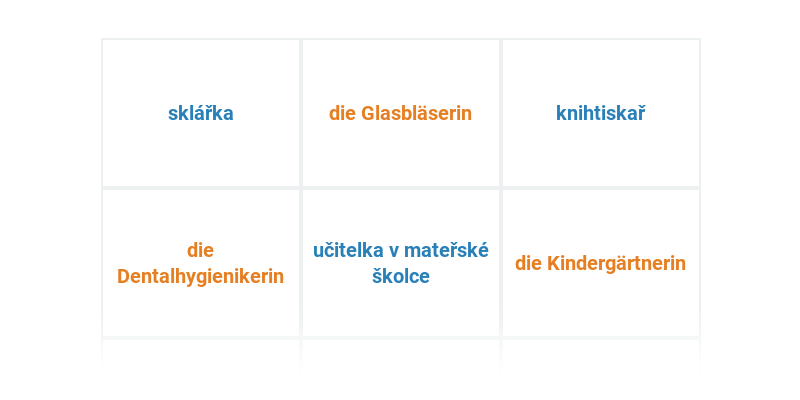
Task: Click the blue word sklářka
Action: click(201, 113)
